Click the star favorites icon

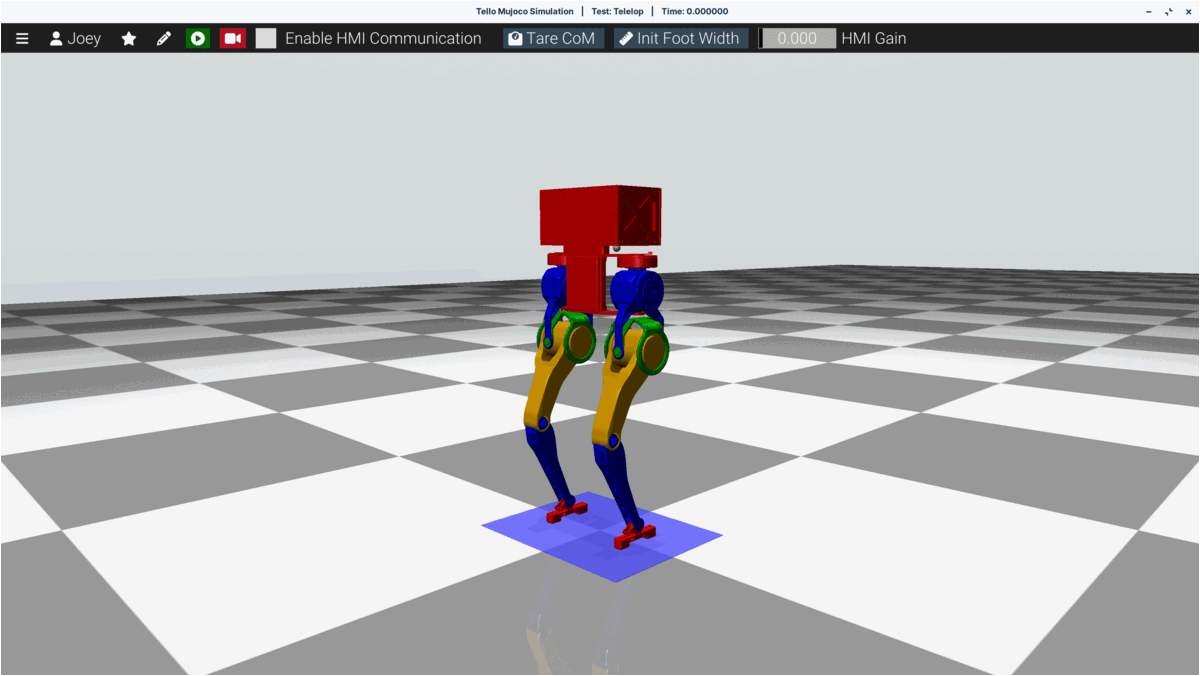(x=129, y=39)
